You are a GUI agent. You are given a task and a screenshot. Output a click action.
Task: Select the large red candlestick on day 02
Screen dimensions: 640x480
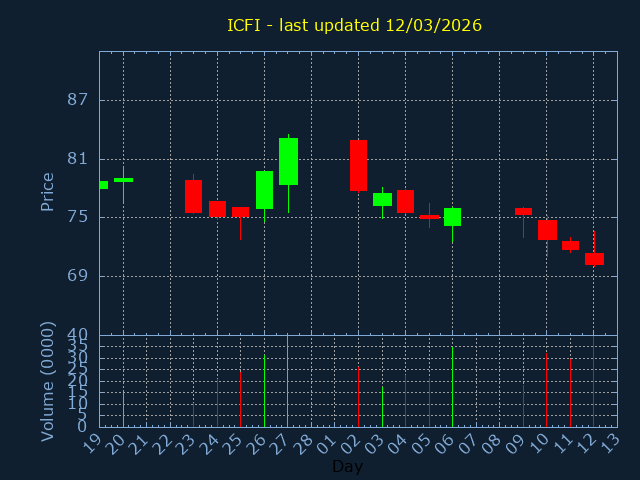(358, 165)
